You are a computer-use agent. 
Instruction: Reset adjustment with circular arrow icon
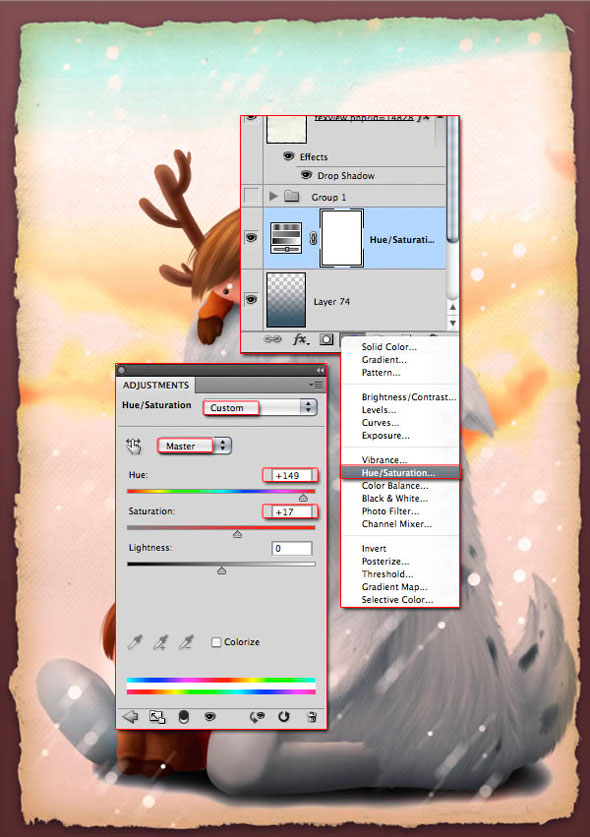point(284,716)
